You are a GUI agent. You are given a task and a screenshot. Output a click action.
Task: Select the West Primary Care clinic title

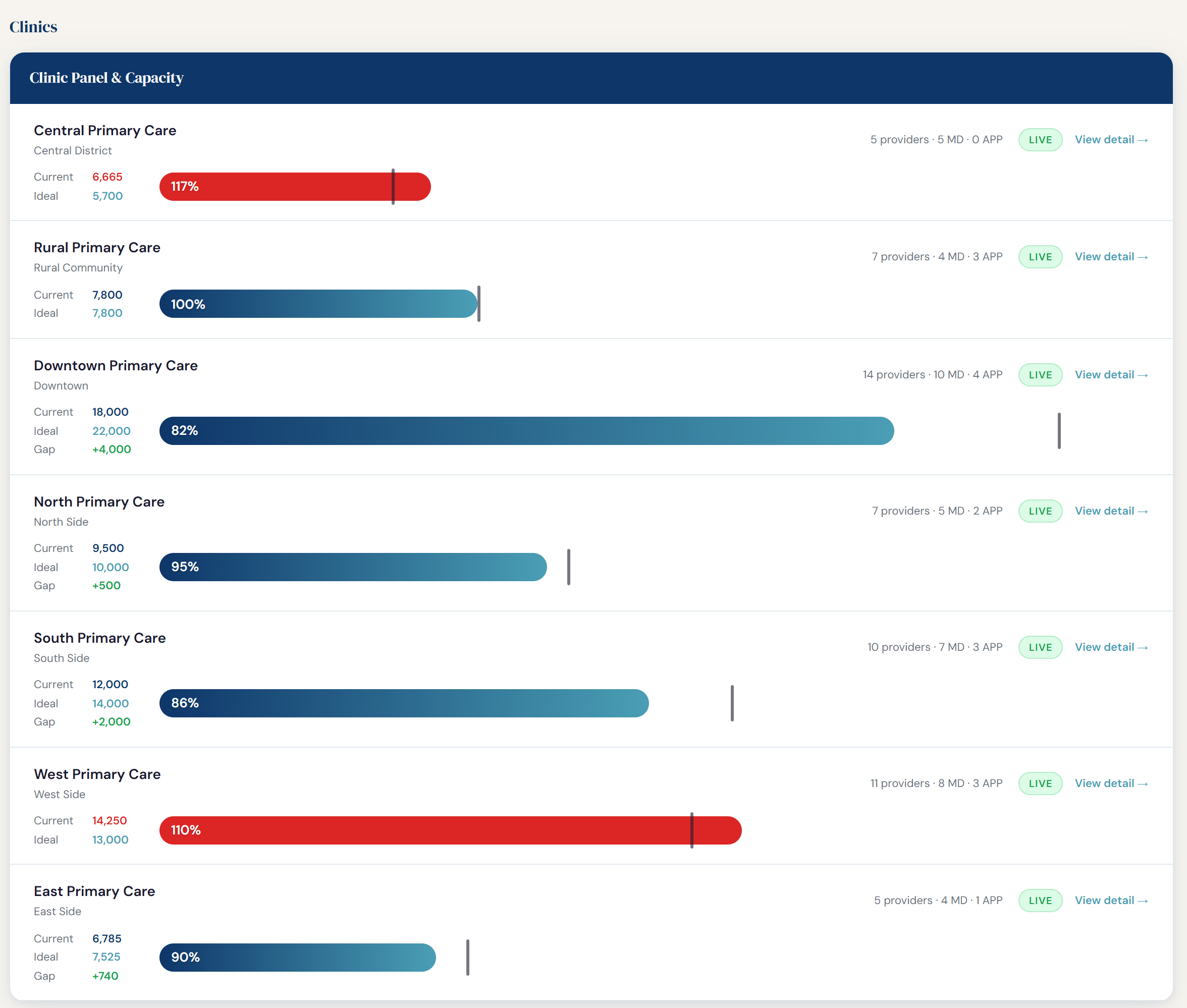[x=97, y=774]
